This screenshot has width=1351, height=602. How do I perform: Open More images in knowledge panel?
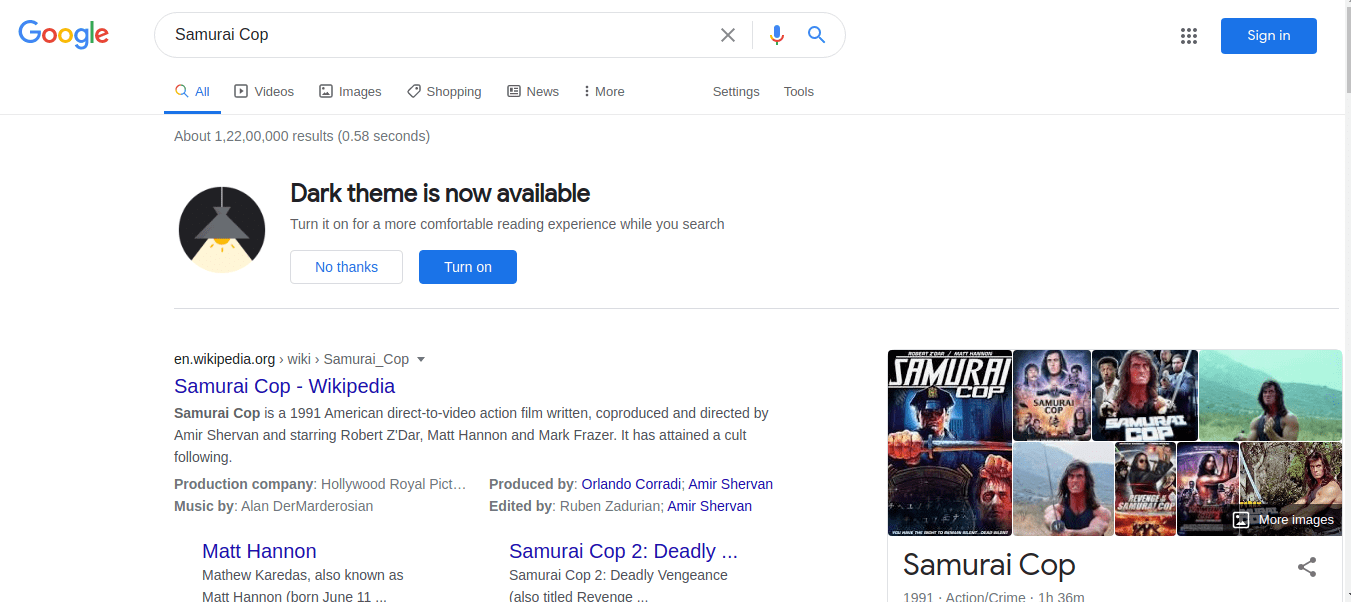[x=1284, y=519]
